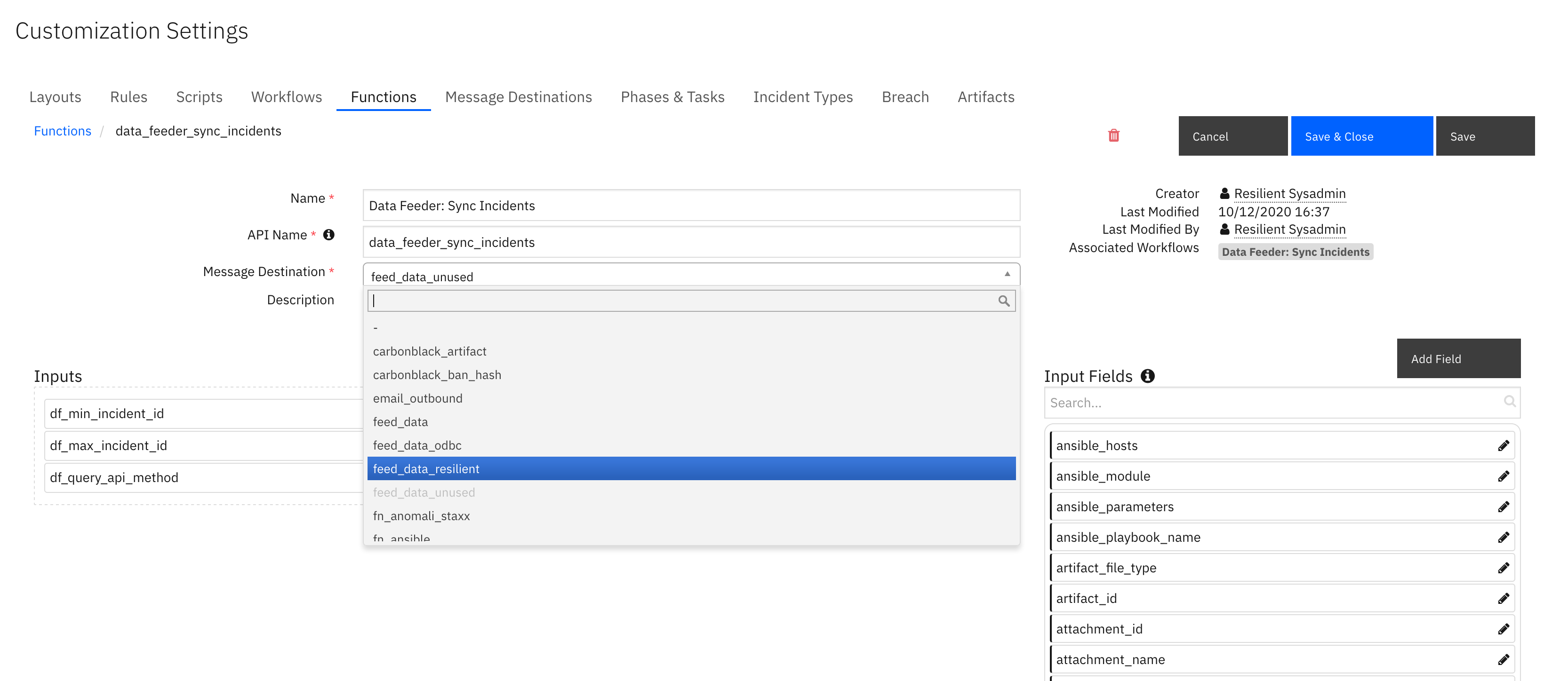Pick email_outbound in the dropdown list
The width and height of the screenshot is (1568, 681).
[691, 398]
